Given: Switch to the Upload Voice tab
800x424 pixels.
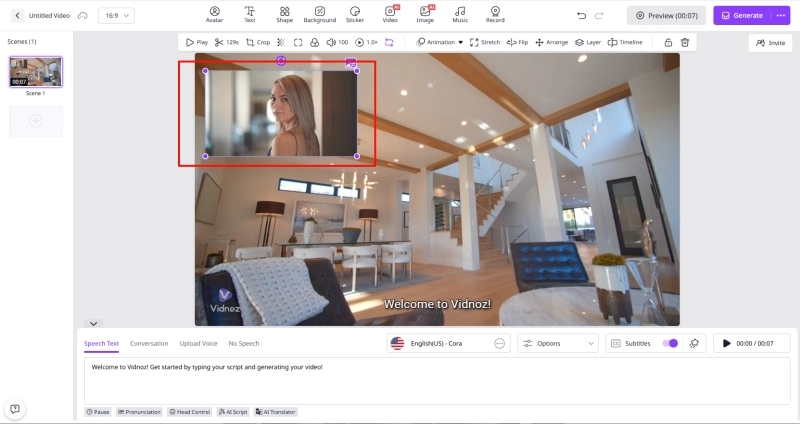Looking at the screenshot, I should click(198, 343).
